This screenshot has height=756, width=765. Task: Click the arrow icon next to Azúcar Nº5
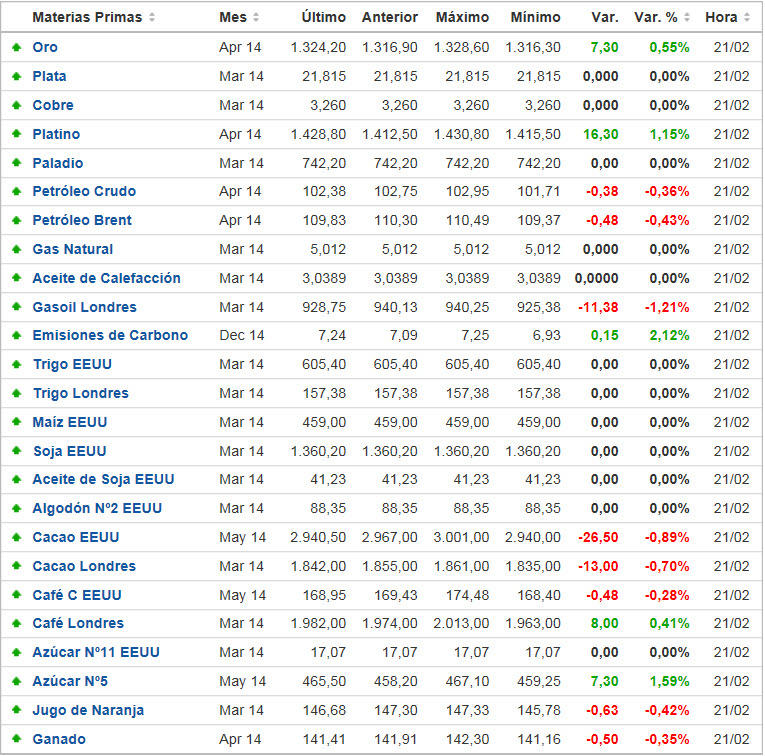pos(16,681)
